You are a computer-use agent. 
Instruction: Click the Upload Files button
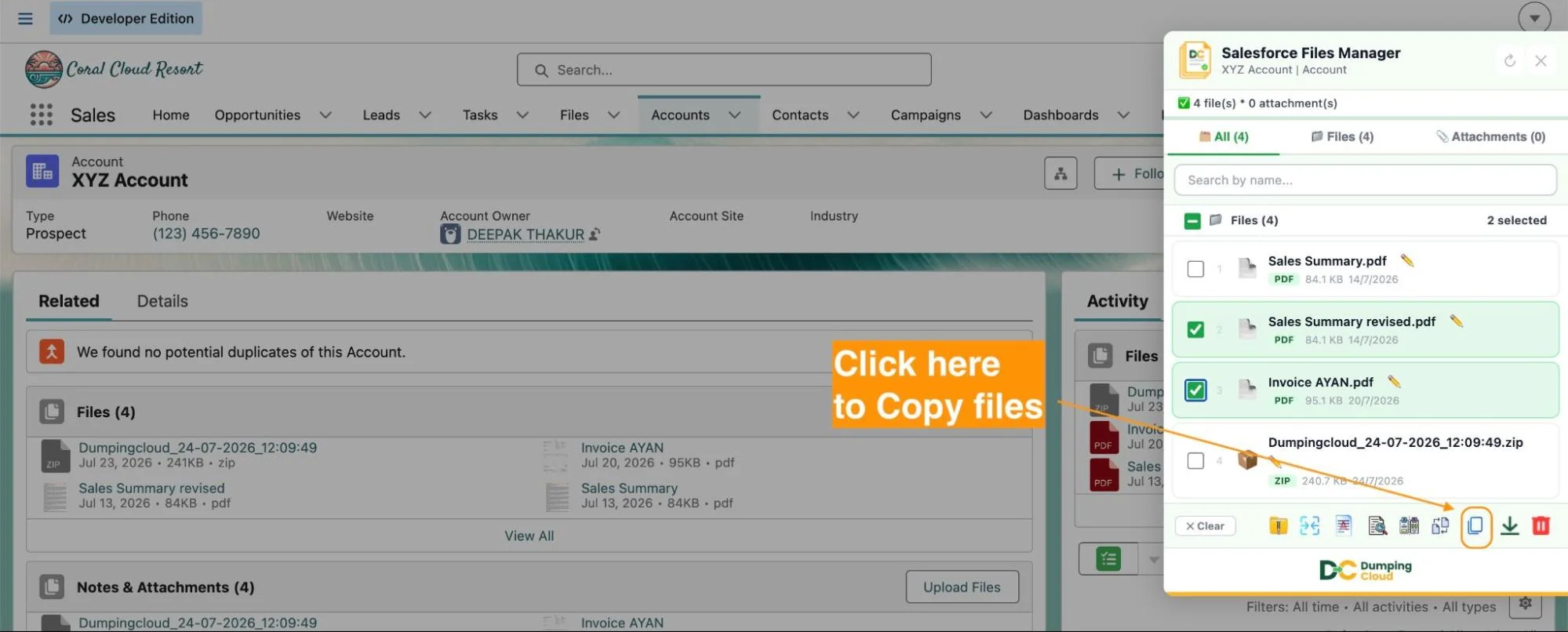click(x=962, y=587)
